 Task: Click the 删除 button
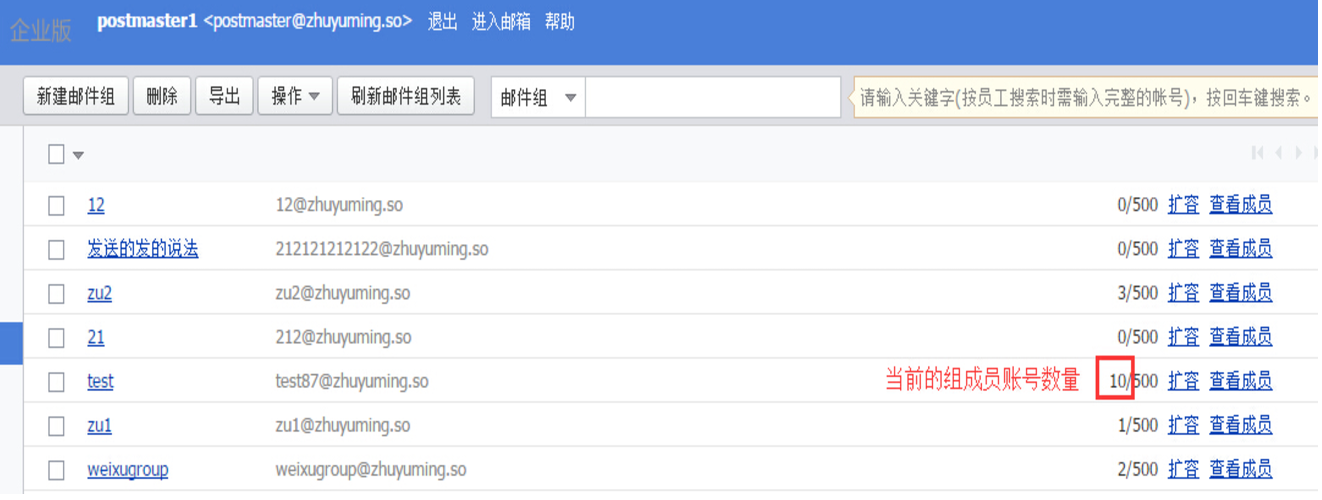162,97
